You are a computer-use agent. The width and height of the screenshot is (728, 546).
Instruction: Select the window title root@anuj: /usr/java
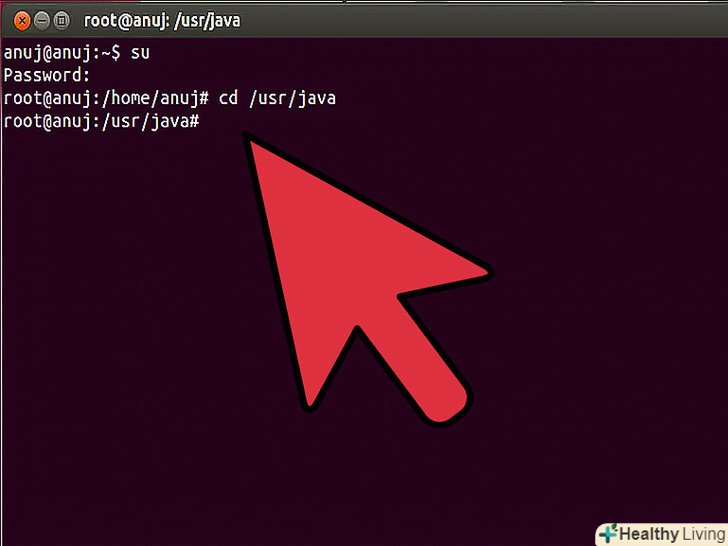pos(162,21)
